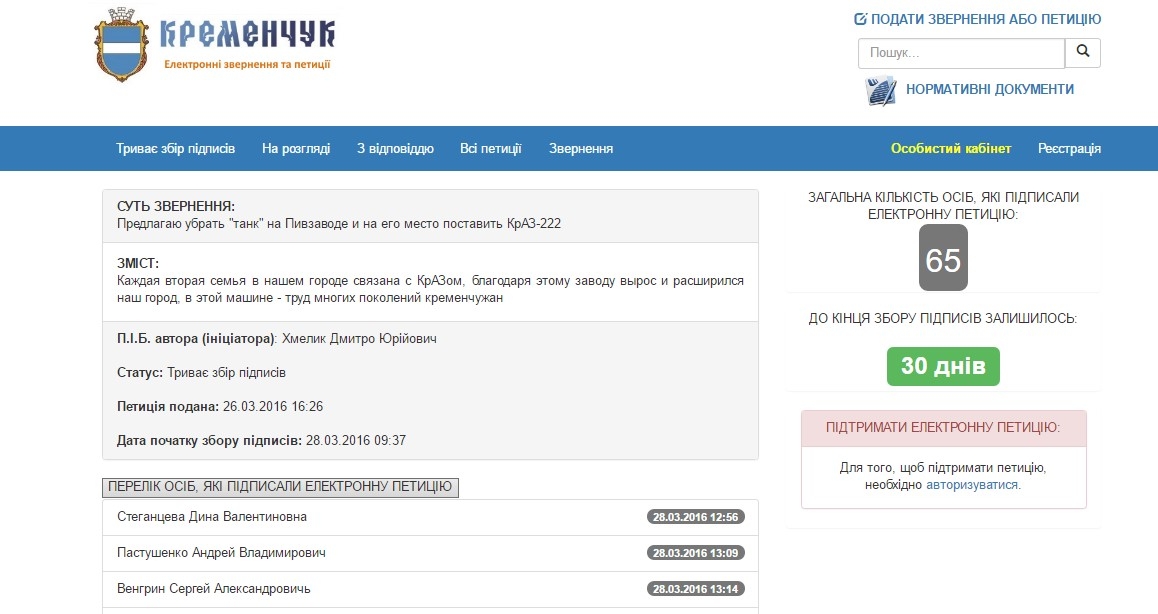Click the normative documents icon
This screenshot has height=614, width=1158.
click(881, 90)
